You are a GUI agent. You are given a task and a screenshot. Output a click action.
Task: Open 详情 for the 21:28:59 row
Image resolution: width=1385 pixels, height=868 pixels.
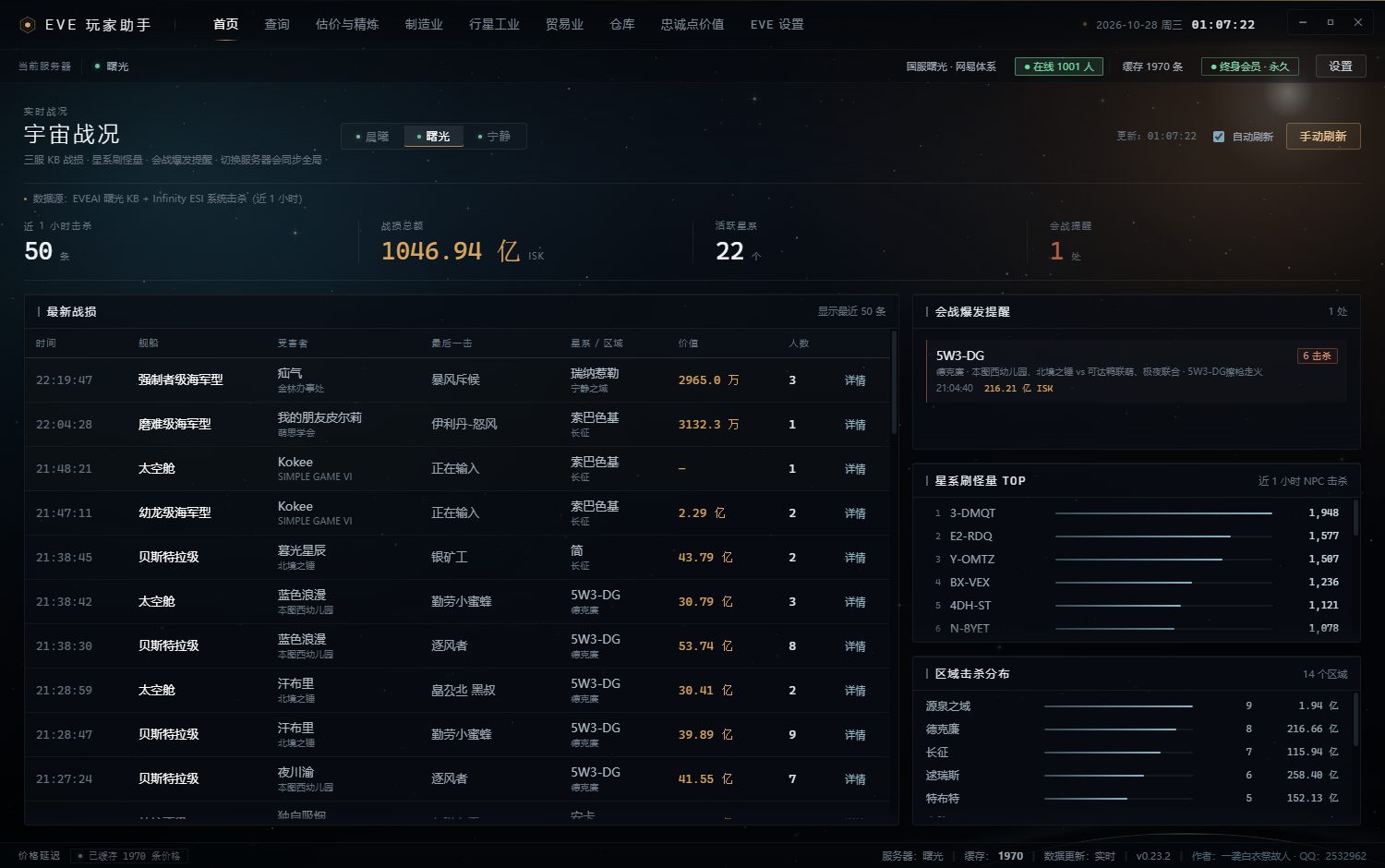(x=855, y=691)
